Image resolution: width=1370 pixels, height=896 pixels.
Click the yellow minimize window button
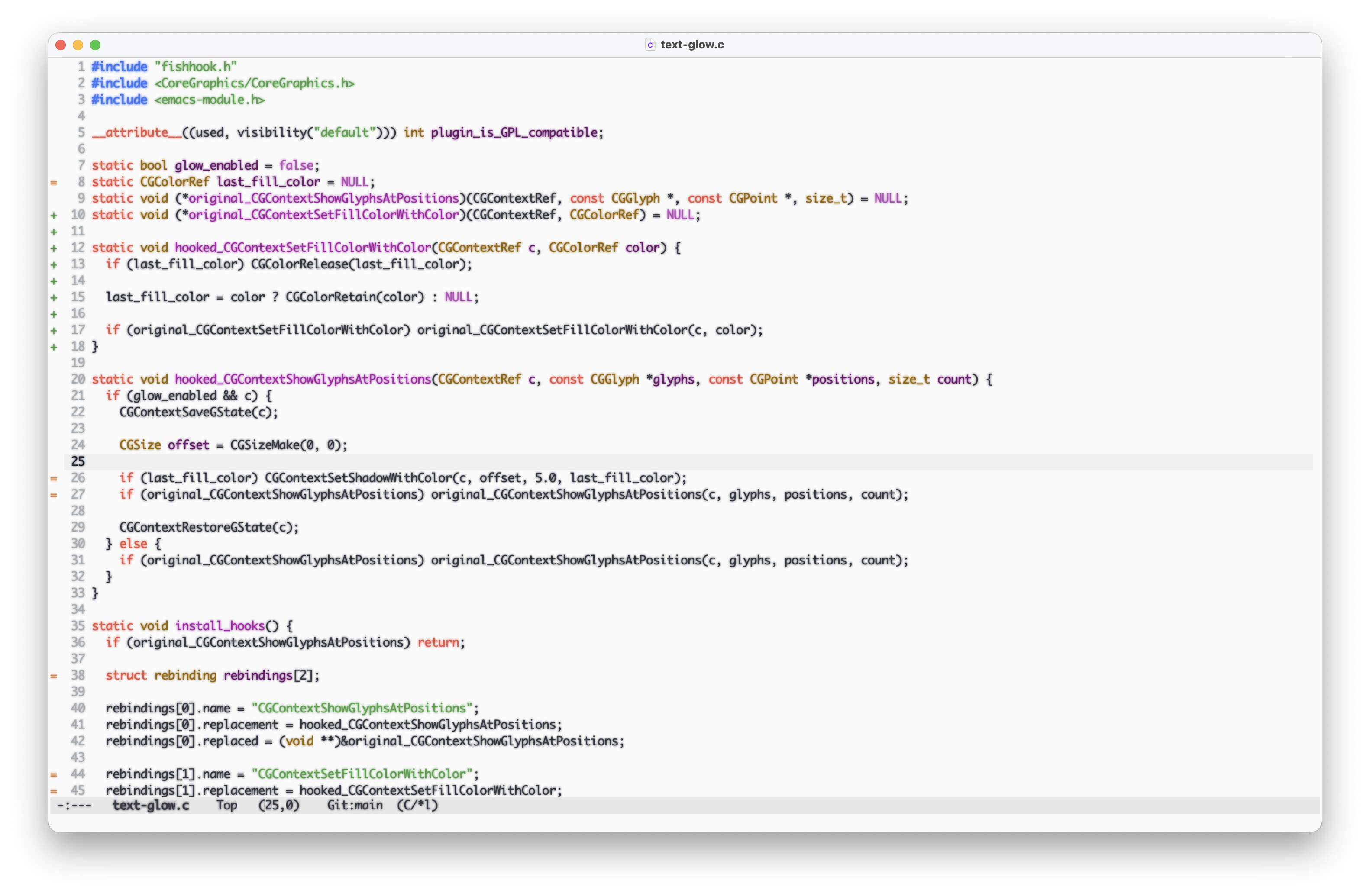tap(78, 45)
